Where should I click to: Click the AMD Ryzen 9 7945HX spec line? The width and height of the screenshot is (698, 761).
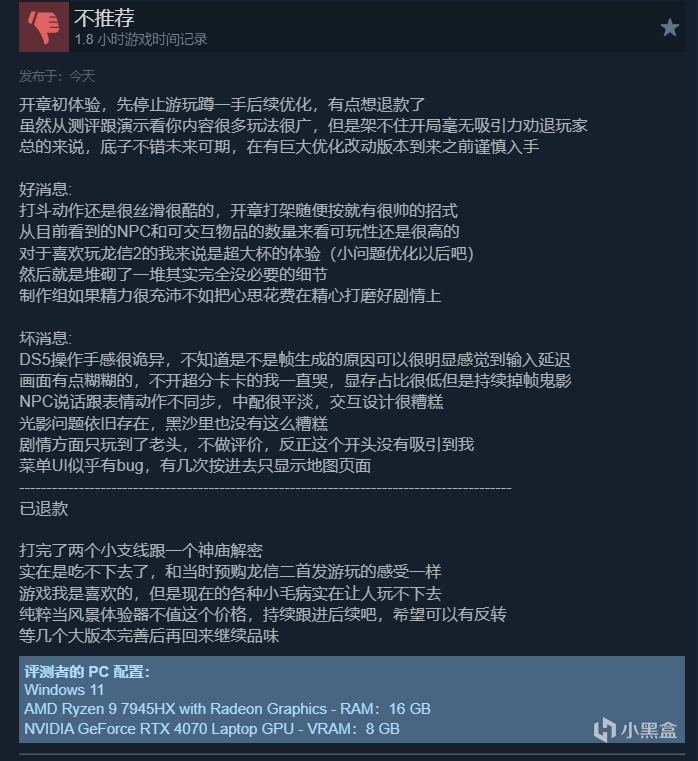click(x=227, y=709)
